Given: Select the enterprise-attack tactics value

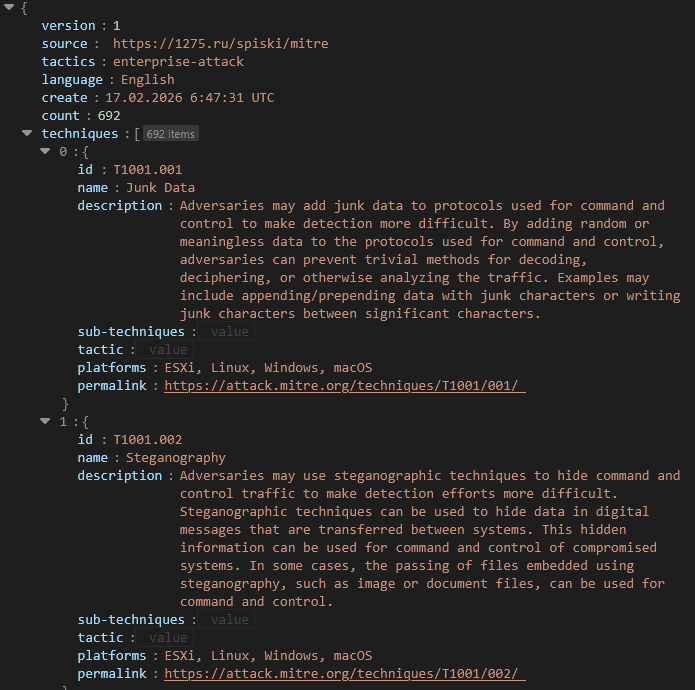Looking at the screenshot, I should tap(178, 62).
